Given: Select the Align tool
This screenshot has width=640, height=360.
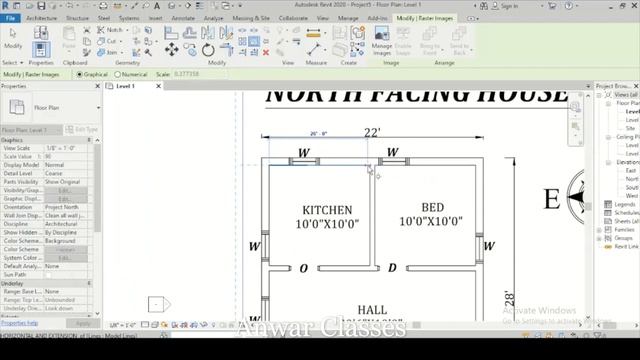Looking at the screenshot, I should pyautogui.click(x=171, y=33).
